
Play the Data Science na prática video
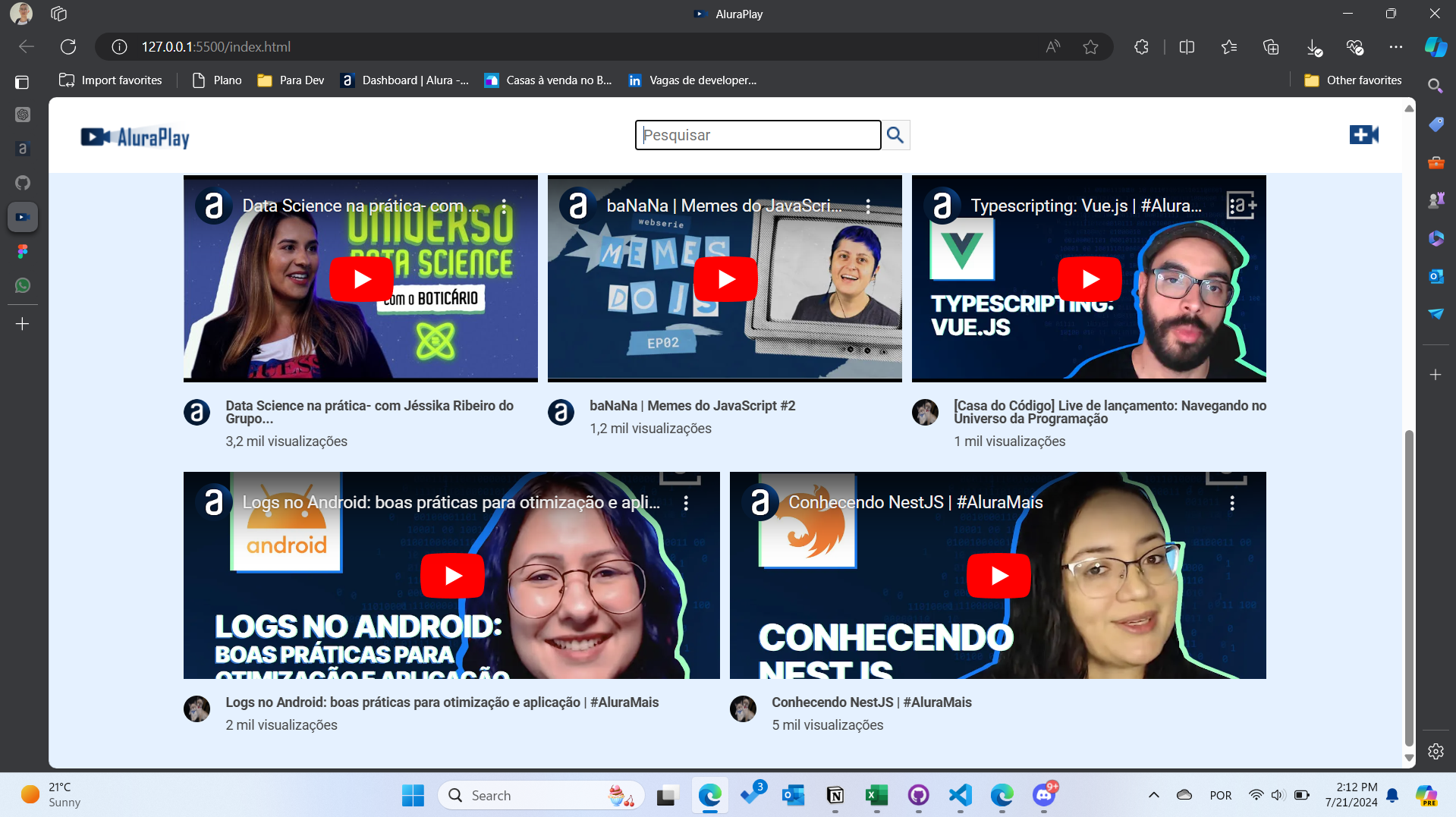click(x=361, y=279)
